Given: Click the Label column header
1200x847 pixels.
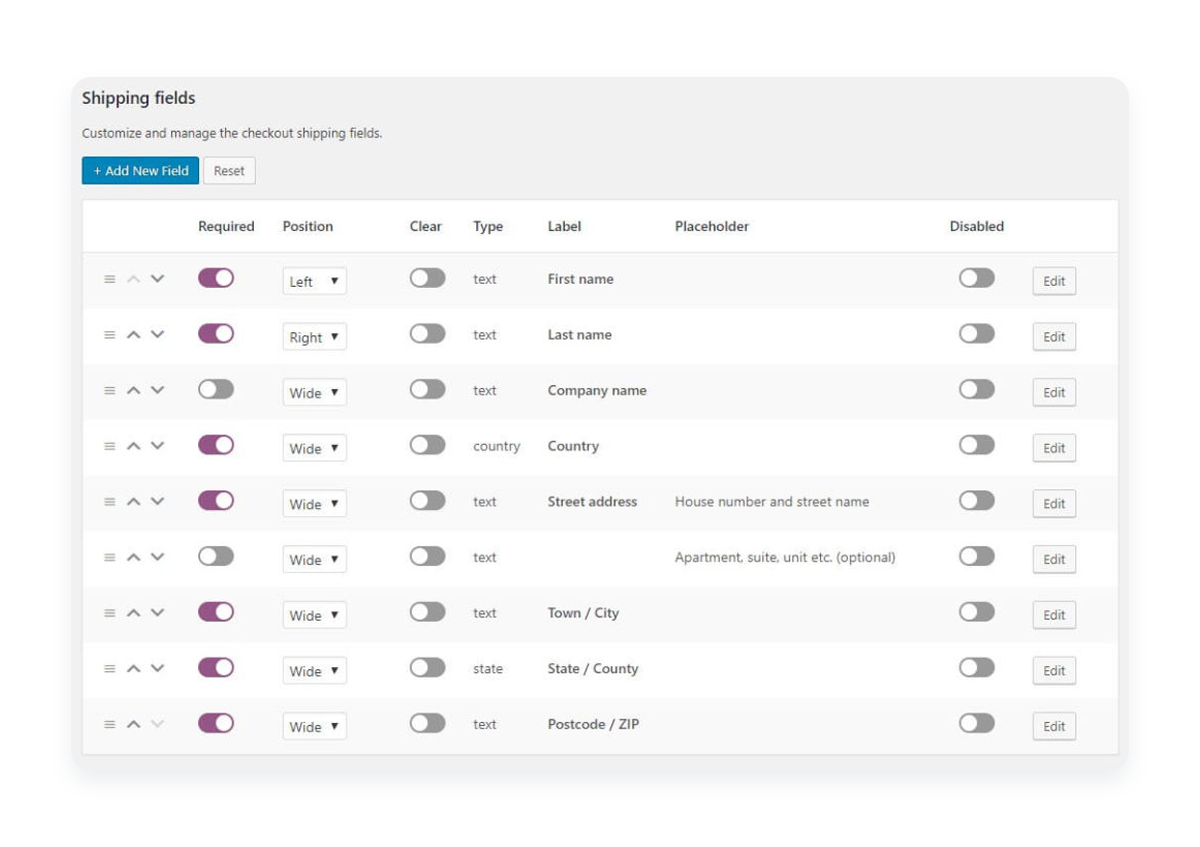Looking at the screenshot, I should tap(565, 226).
